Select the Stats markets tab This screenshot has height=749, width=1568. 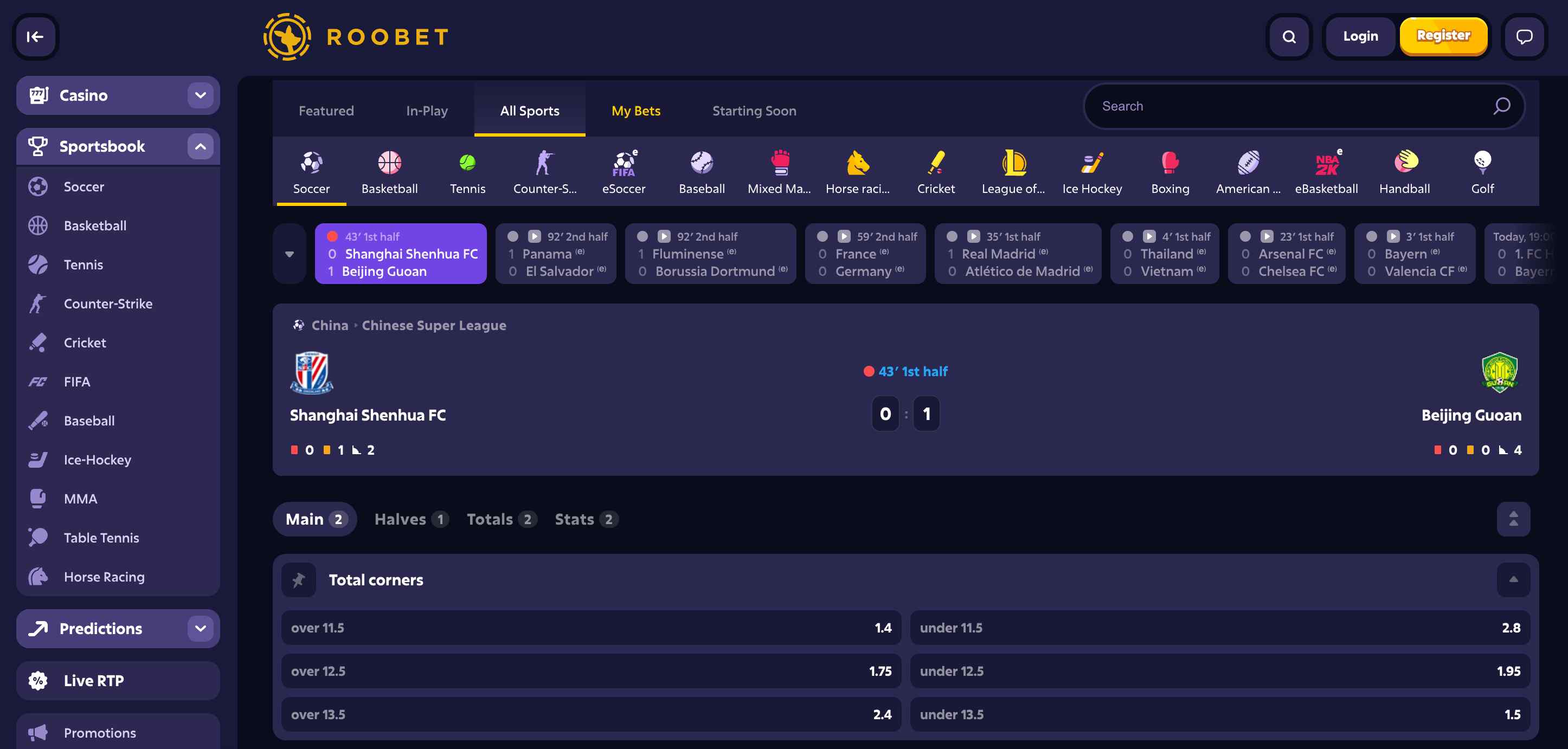[x=586, y=519]
